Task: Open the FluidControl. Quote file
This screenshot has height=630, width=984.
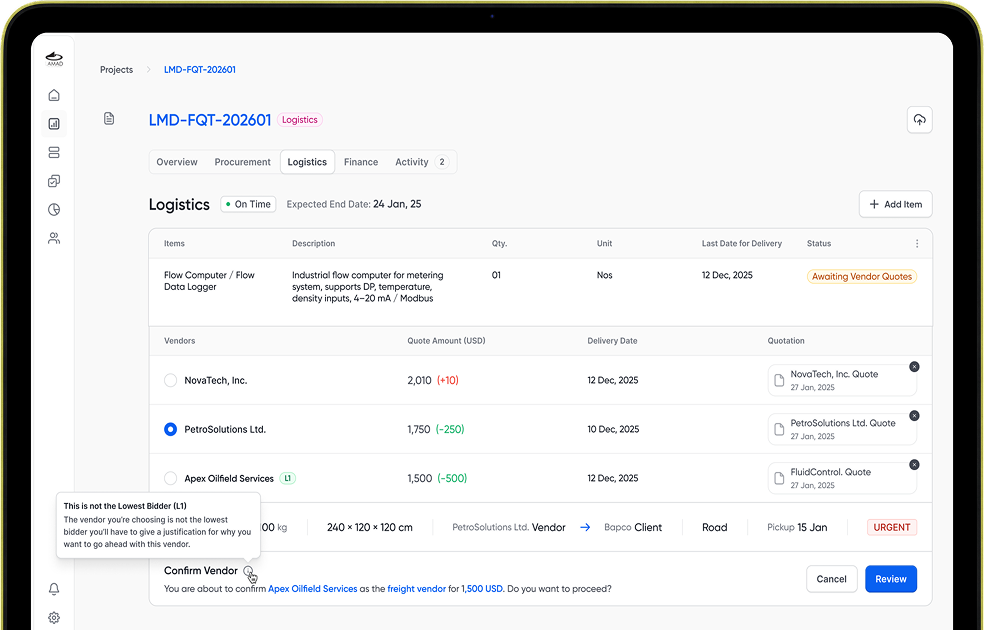Action: coord(842,478)
